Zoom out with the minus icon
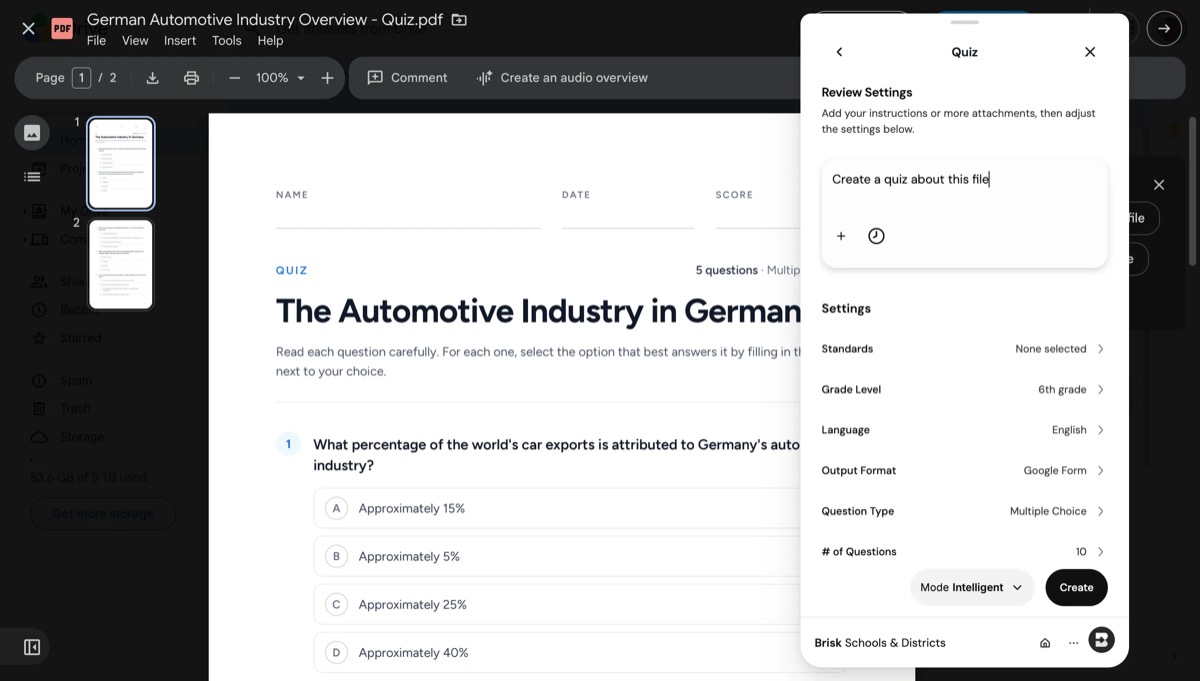The width and height of the screenshot is (1200, 681). point(234,78)
